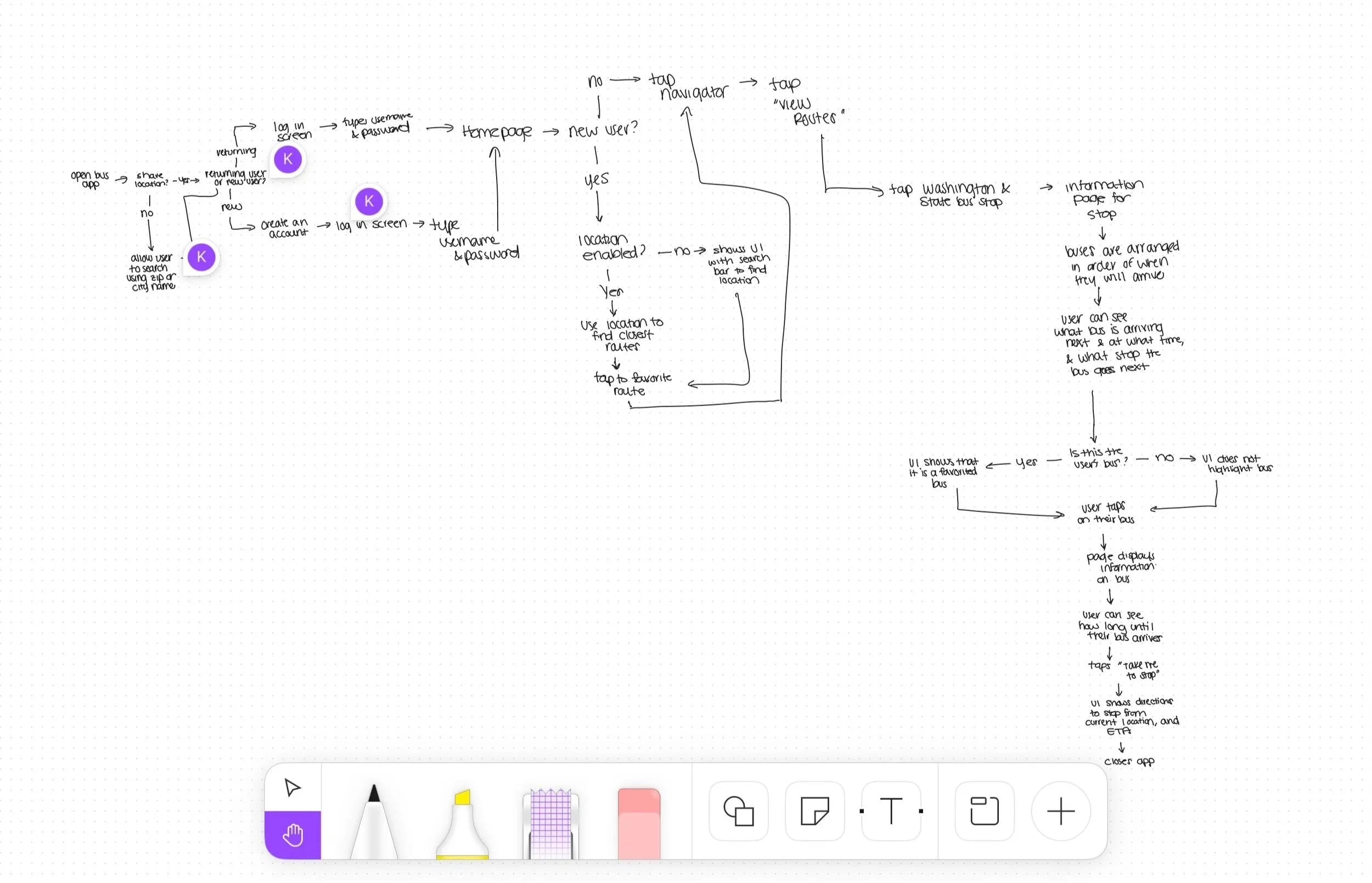Open the plus more-tools button
Screen dimensions: 1372x883
pyautogui.click(x=1061, y=811)
